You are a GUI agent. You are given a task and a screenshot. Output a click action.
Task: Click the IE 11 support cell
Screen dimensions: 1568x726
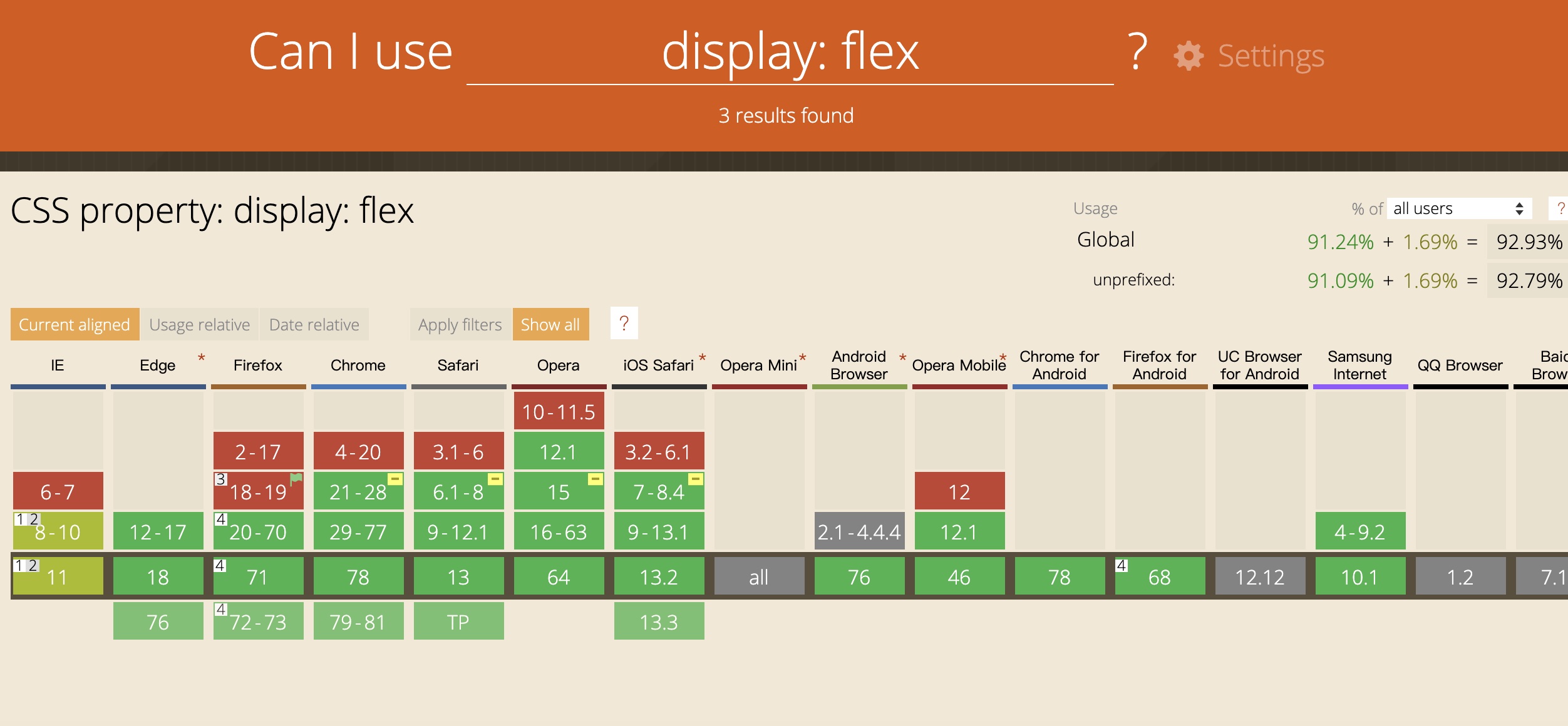coord(58,577)
